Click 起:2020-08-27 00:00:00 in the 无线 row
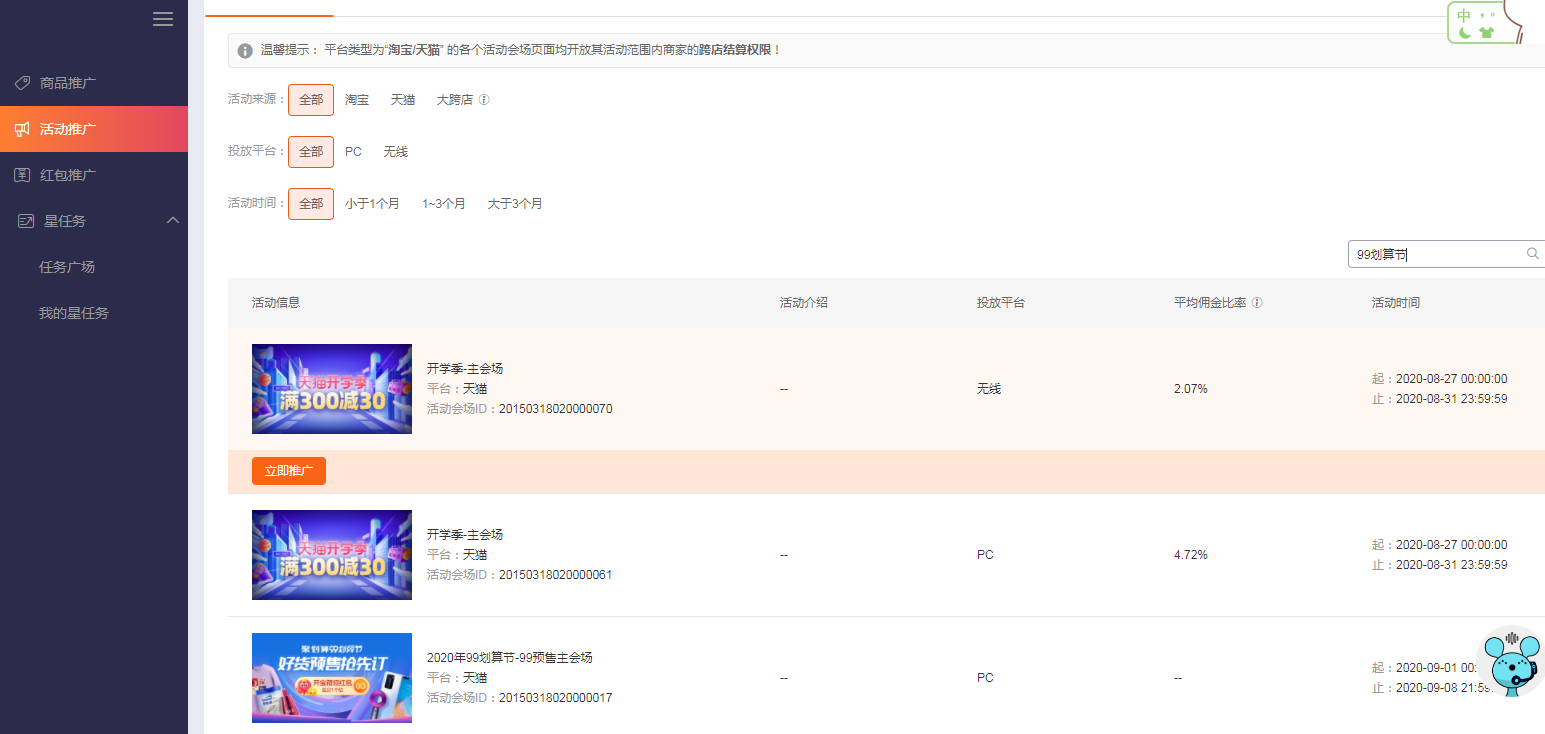1545x734 pixels. (1440, 379)
